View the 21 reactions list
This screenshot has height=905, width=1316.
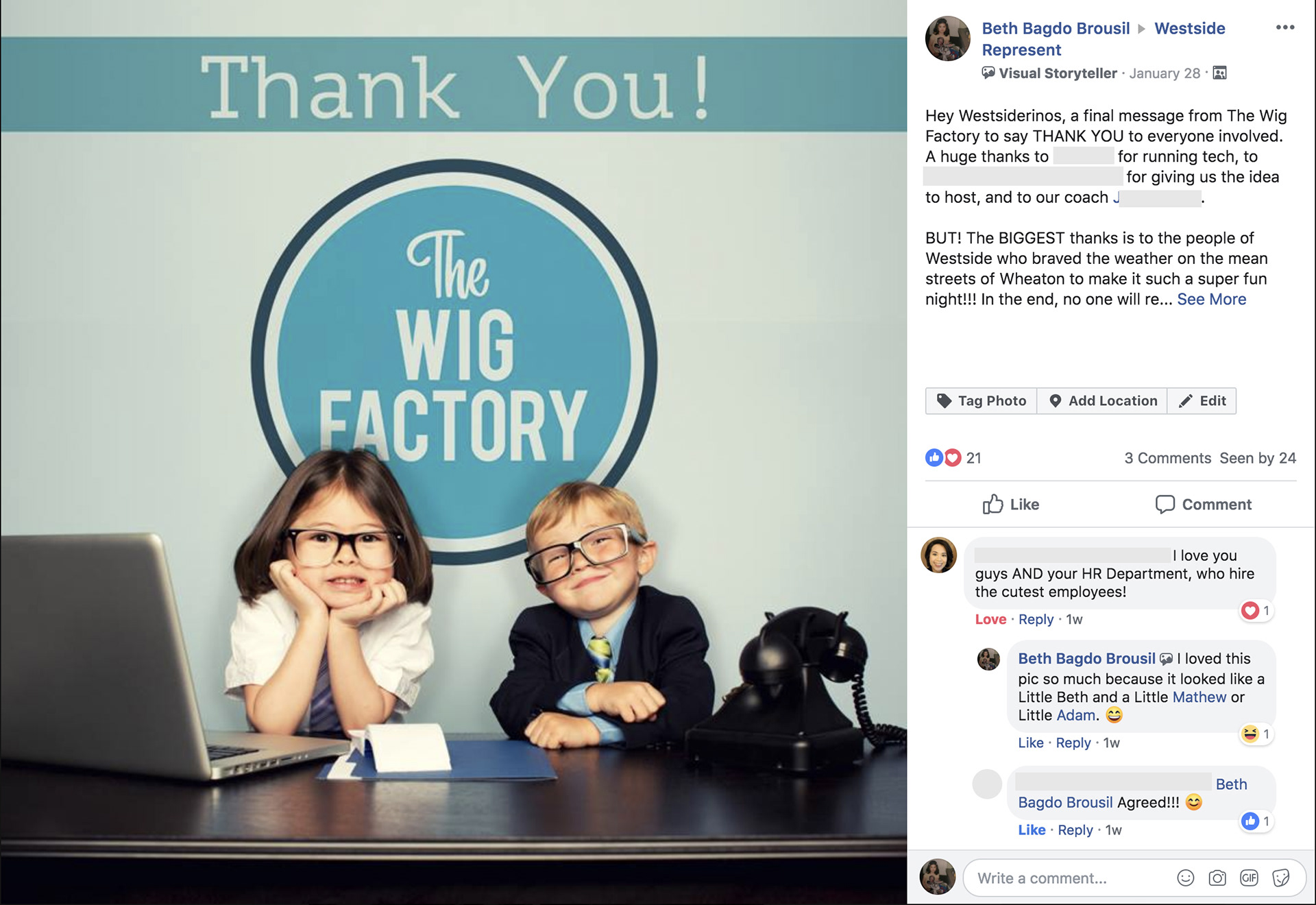coord(953,458)
